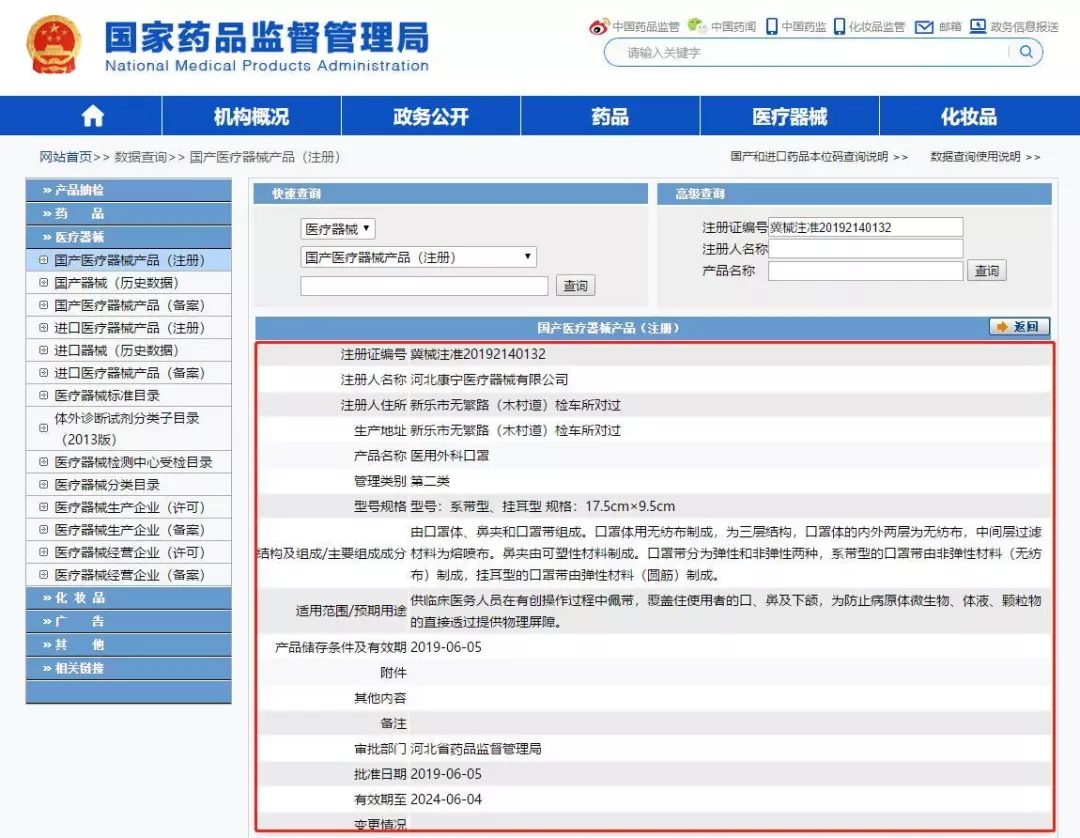Click product name 医用外科口罩
The image size is (1080, 838).
coord(450,456)
